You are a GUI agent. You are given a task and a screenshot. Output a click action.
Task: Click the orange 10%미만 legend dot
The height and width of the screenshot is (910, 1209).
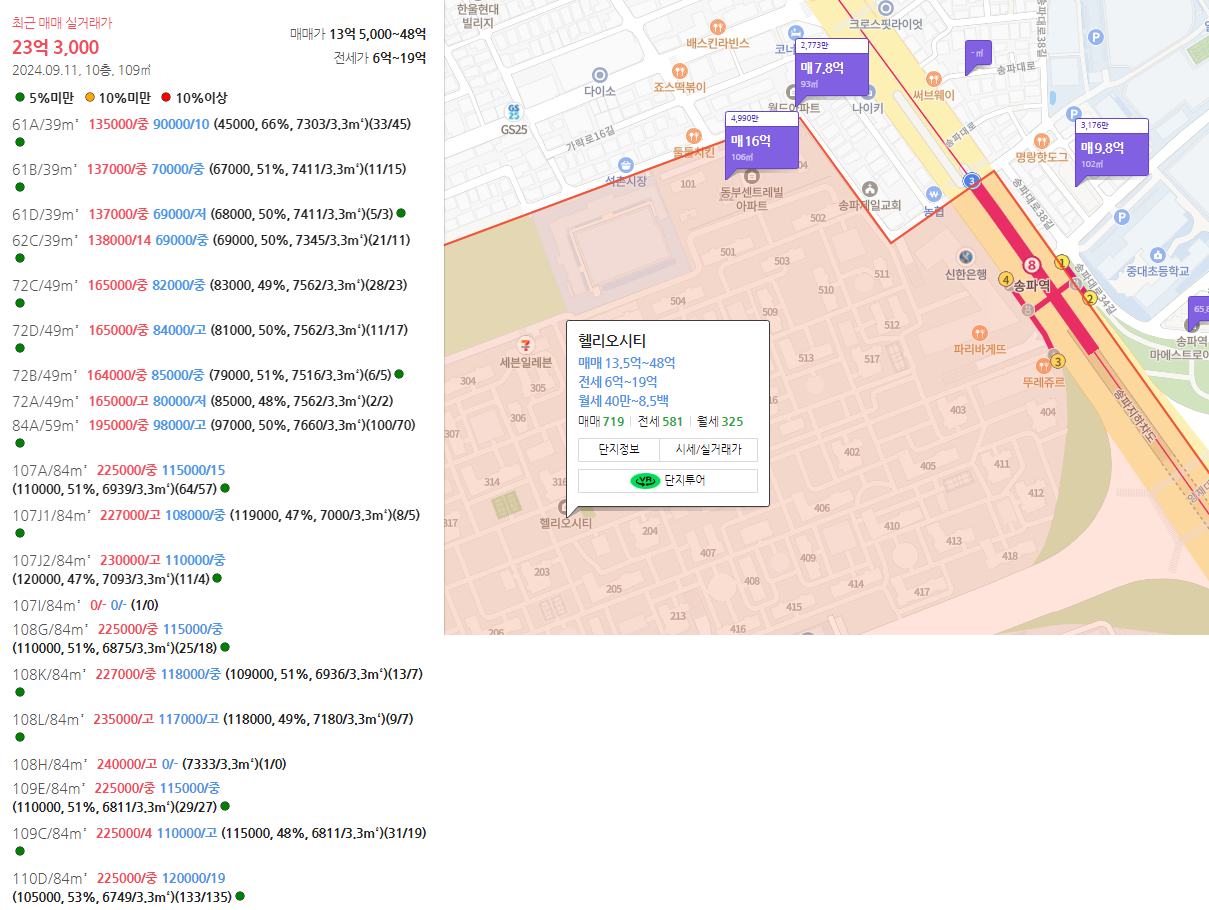[90, 98]
